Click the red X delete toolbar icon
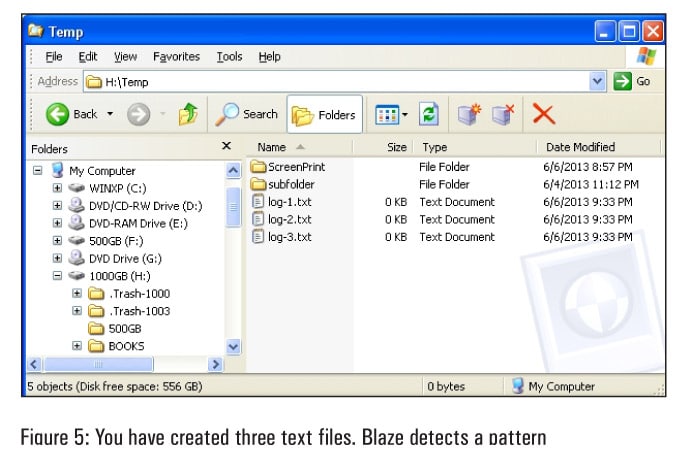Image resolution: width=700 pixels, height=469 pixels. [543, 114]
